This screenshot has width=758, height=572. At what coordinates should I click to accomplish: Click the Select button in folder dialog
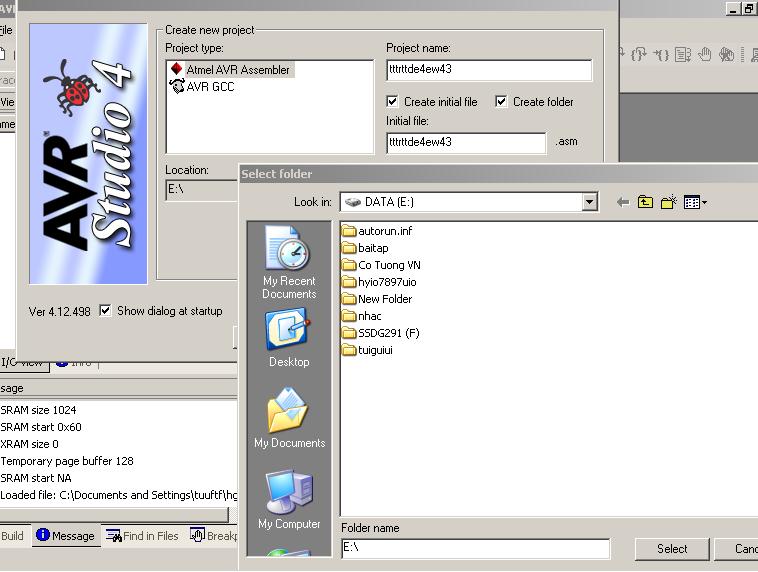coord(672,549)
